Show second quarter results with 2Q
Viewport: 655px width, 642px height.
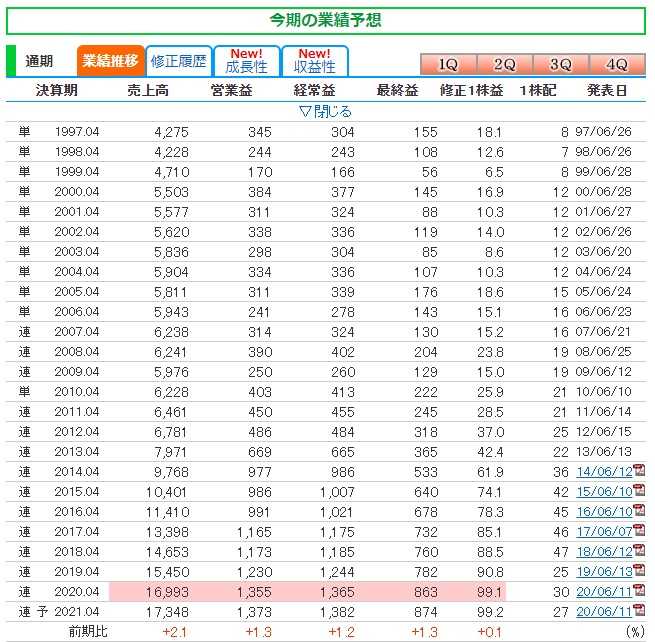[x=504, y=64]
